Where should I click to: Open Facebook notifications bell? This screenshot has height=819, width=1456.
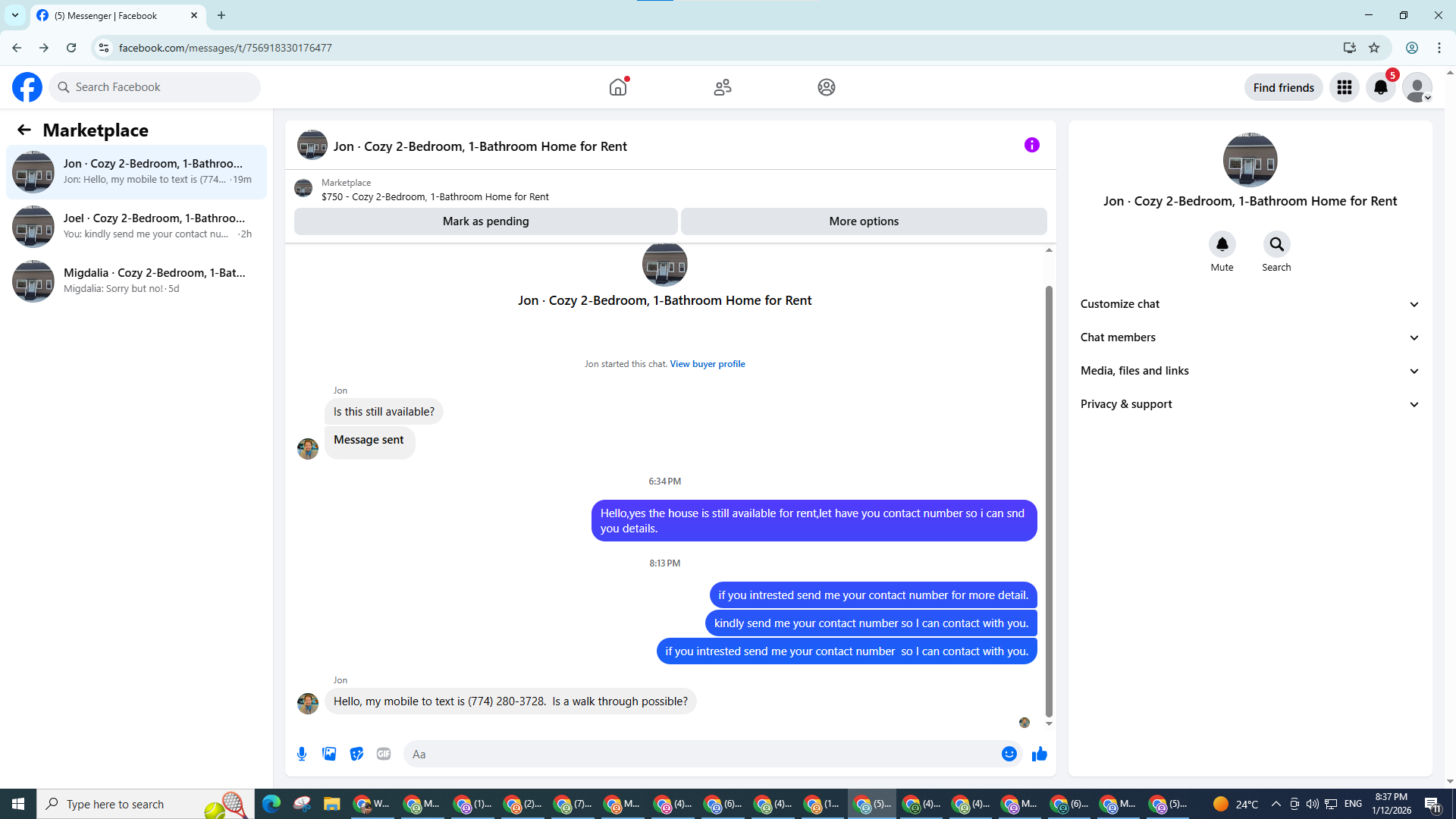click(x=1380, y=87)
